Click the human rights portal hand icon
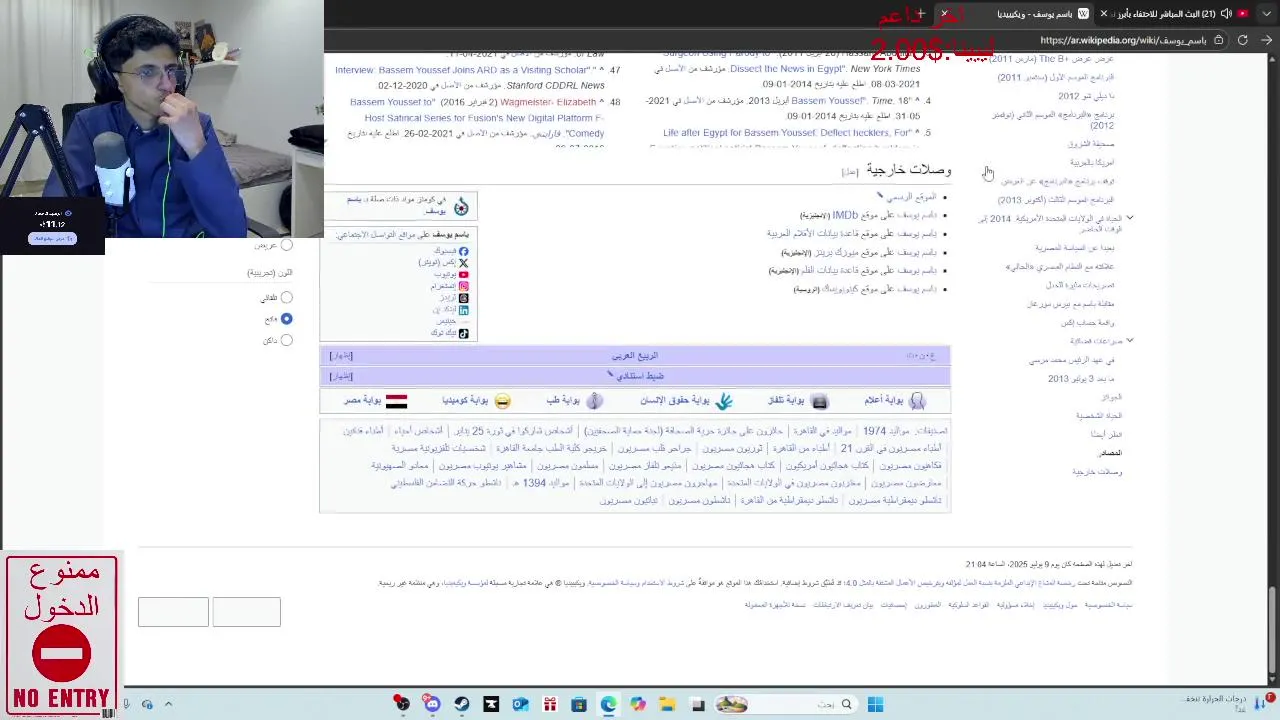 [x=723, y=401]
